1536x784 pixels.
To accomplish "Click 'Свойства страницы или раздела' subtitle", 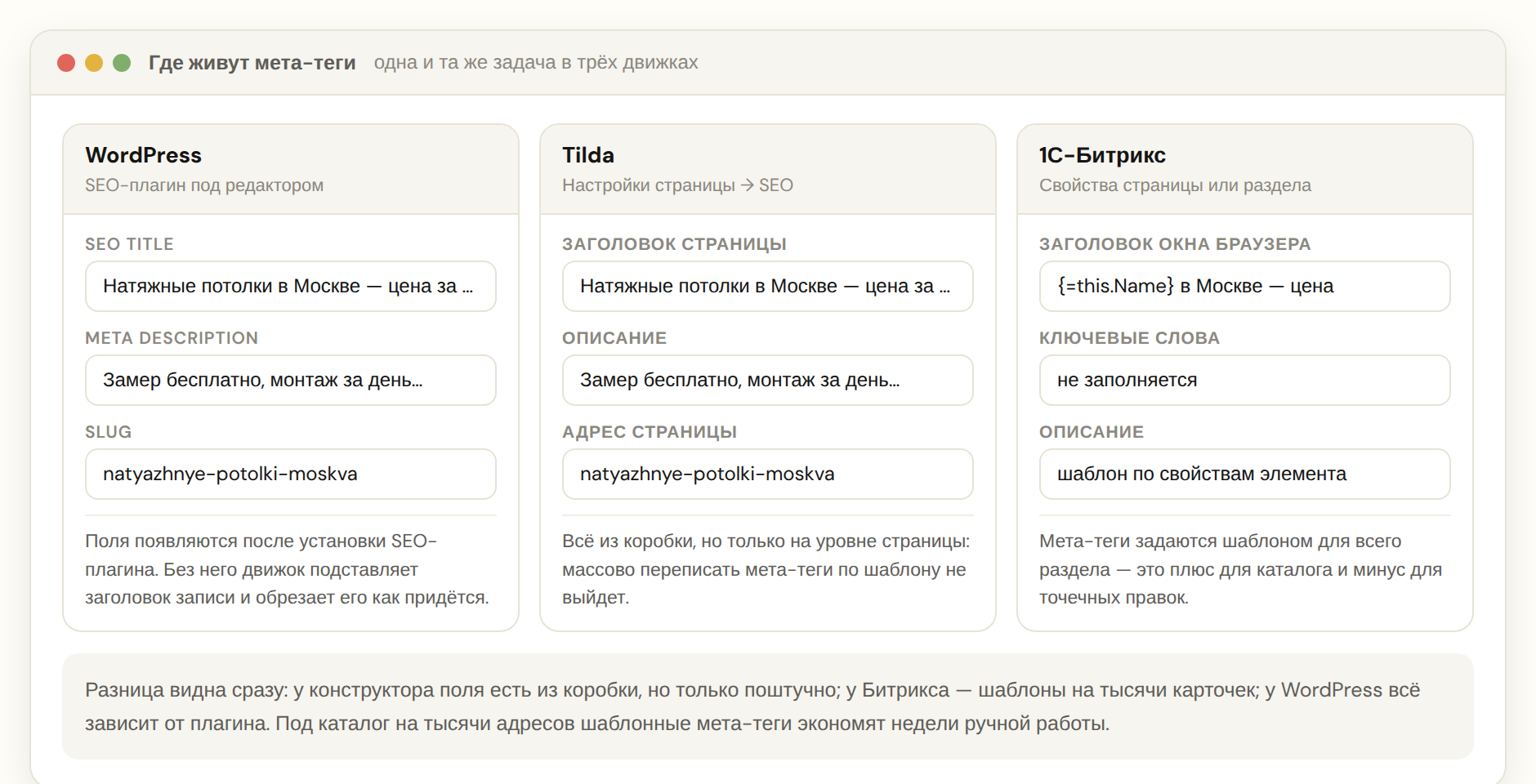I will [x=1175, y=185].
